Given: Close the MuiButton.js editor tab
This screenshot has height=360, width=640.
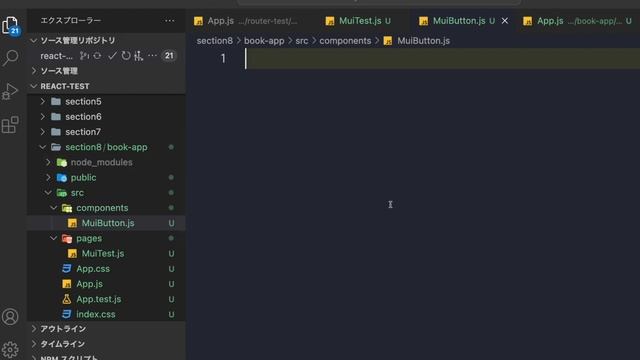Looking at the screenshot, I should [505, 21].
